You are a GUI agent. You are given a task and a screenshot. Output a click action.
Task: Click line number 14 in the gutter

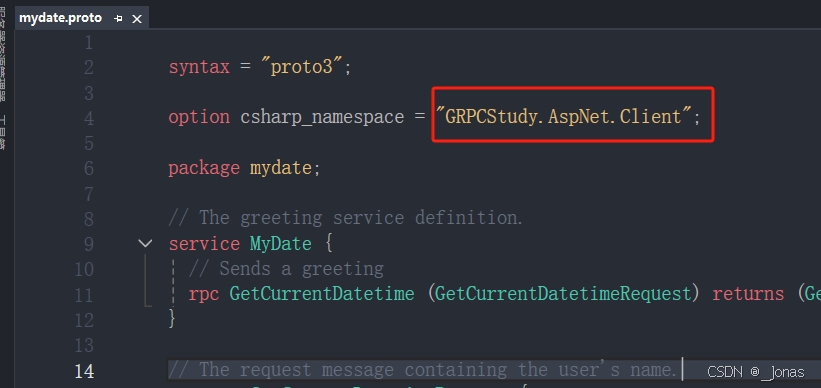point(84,371)
